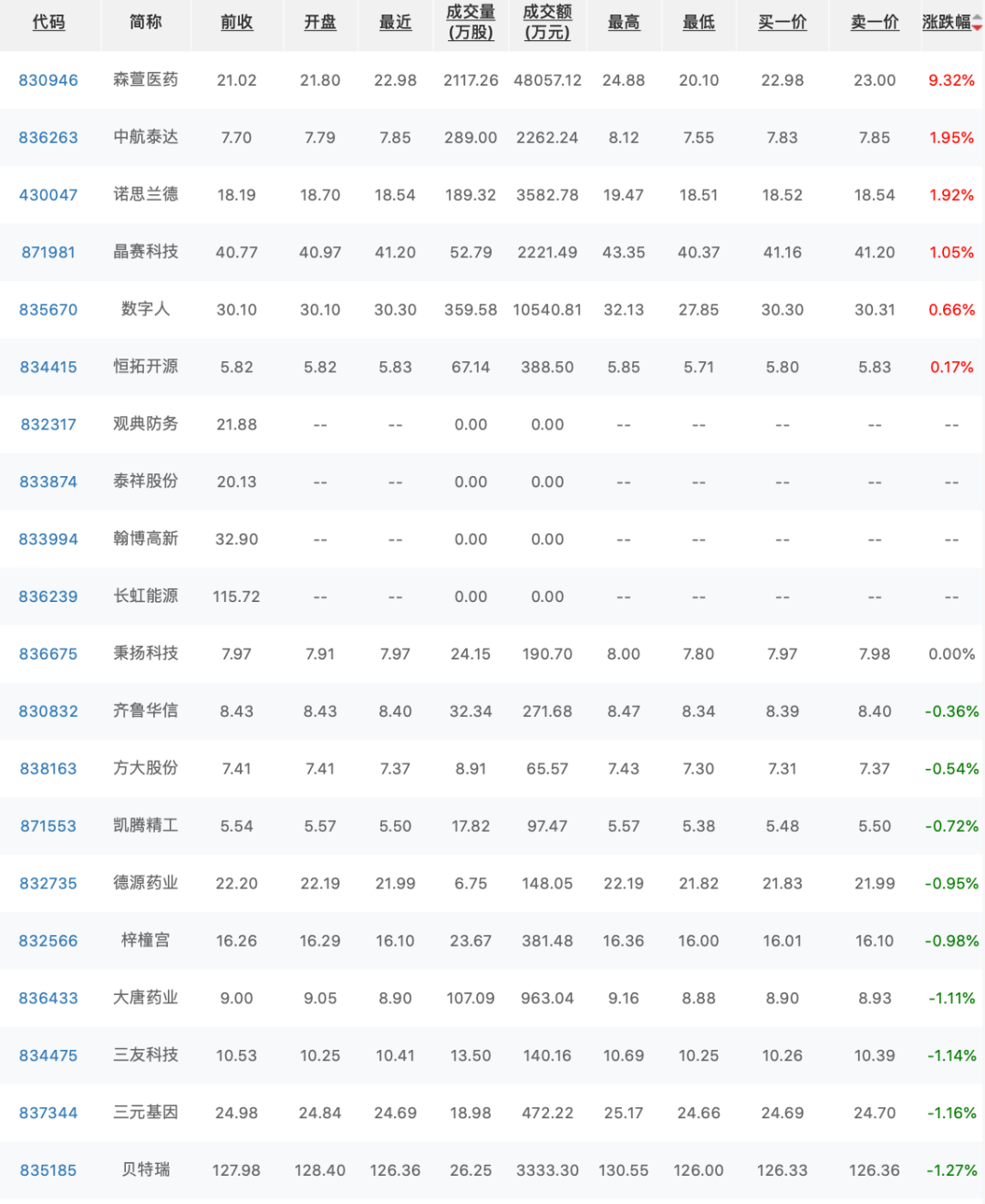Select the stock name 诺思兰德

point(146,194)
